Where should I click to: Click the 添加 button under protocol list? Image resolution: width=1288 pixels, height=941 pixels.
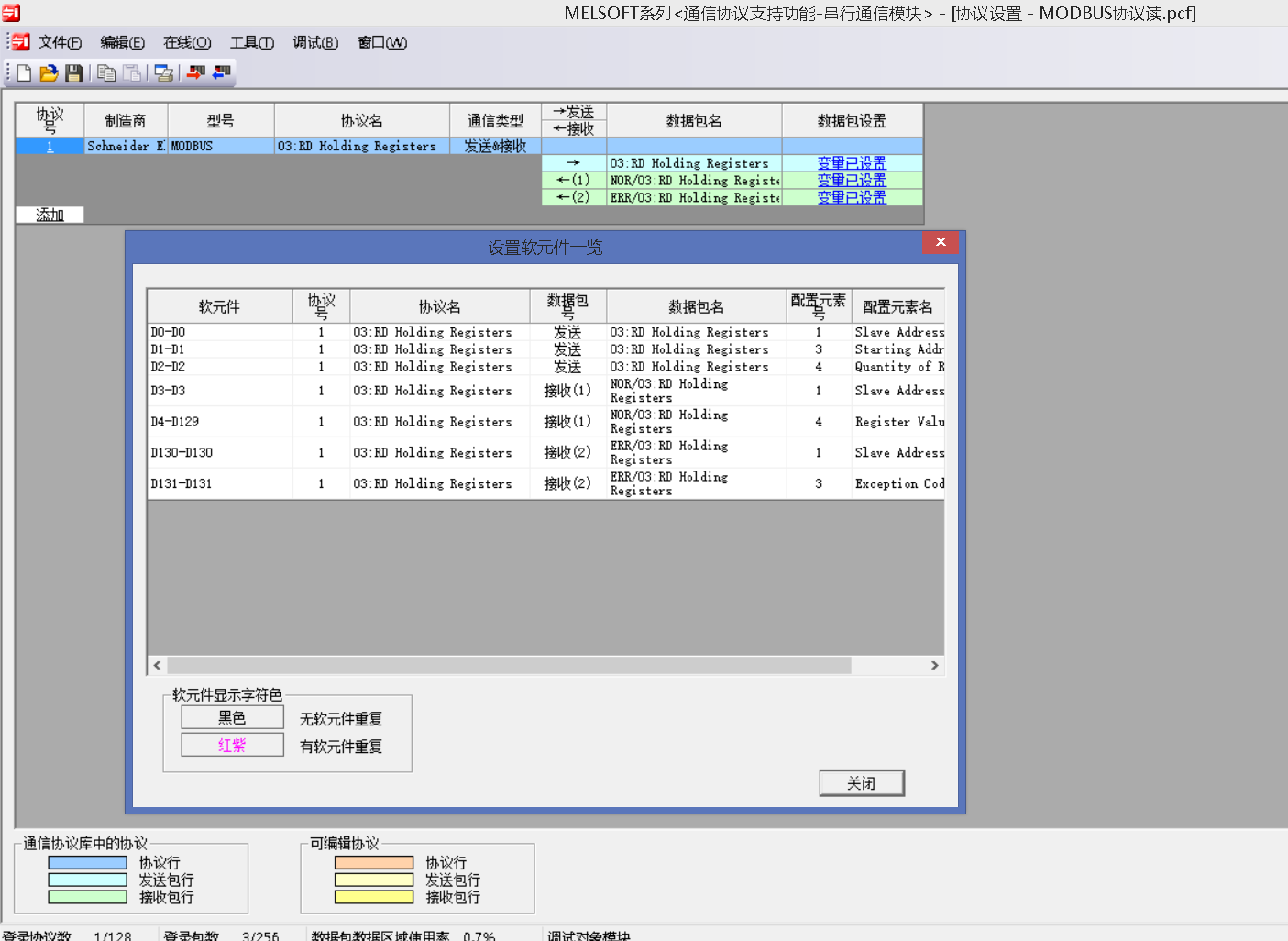(x=50, y=215)
